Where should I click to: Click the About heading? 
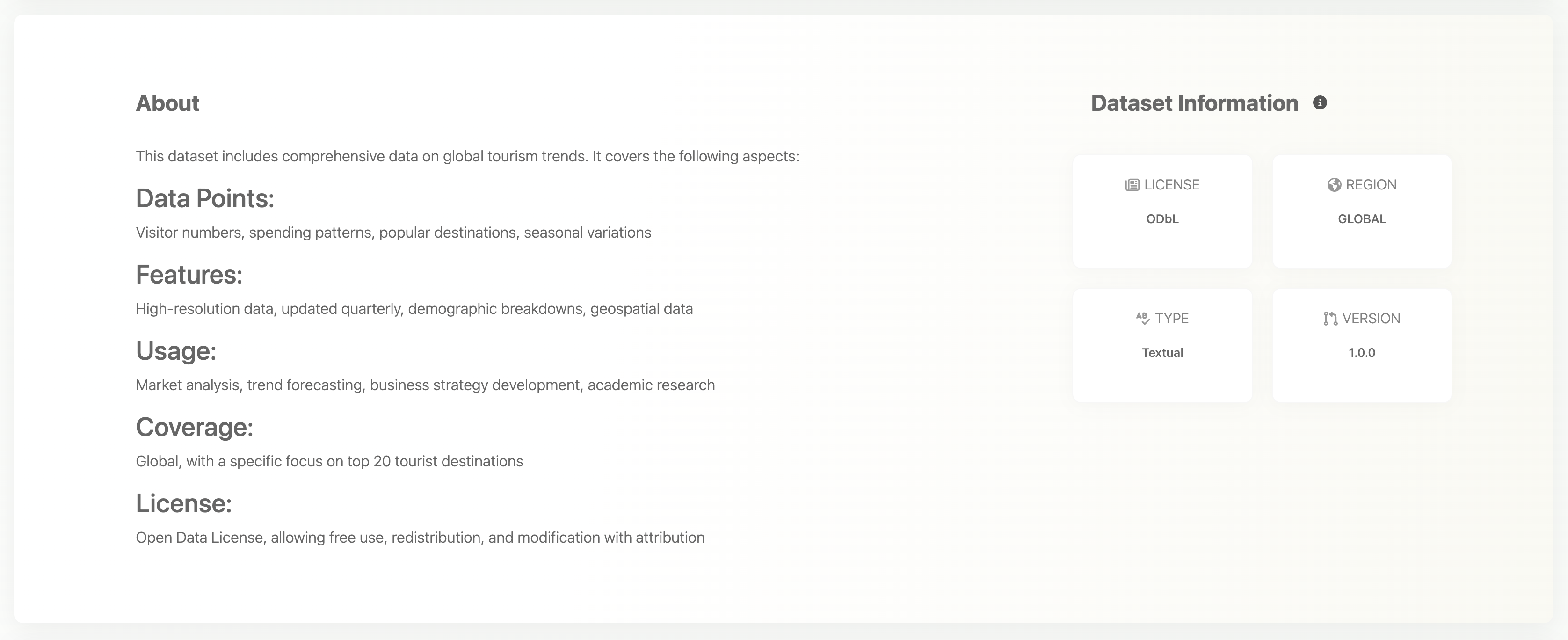point(167,103)
